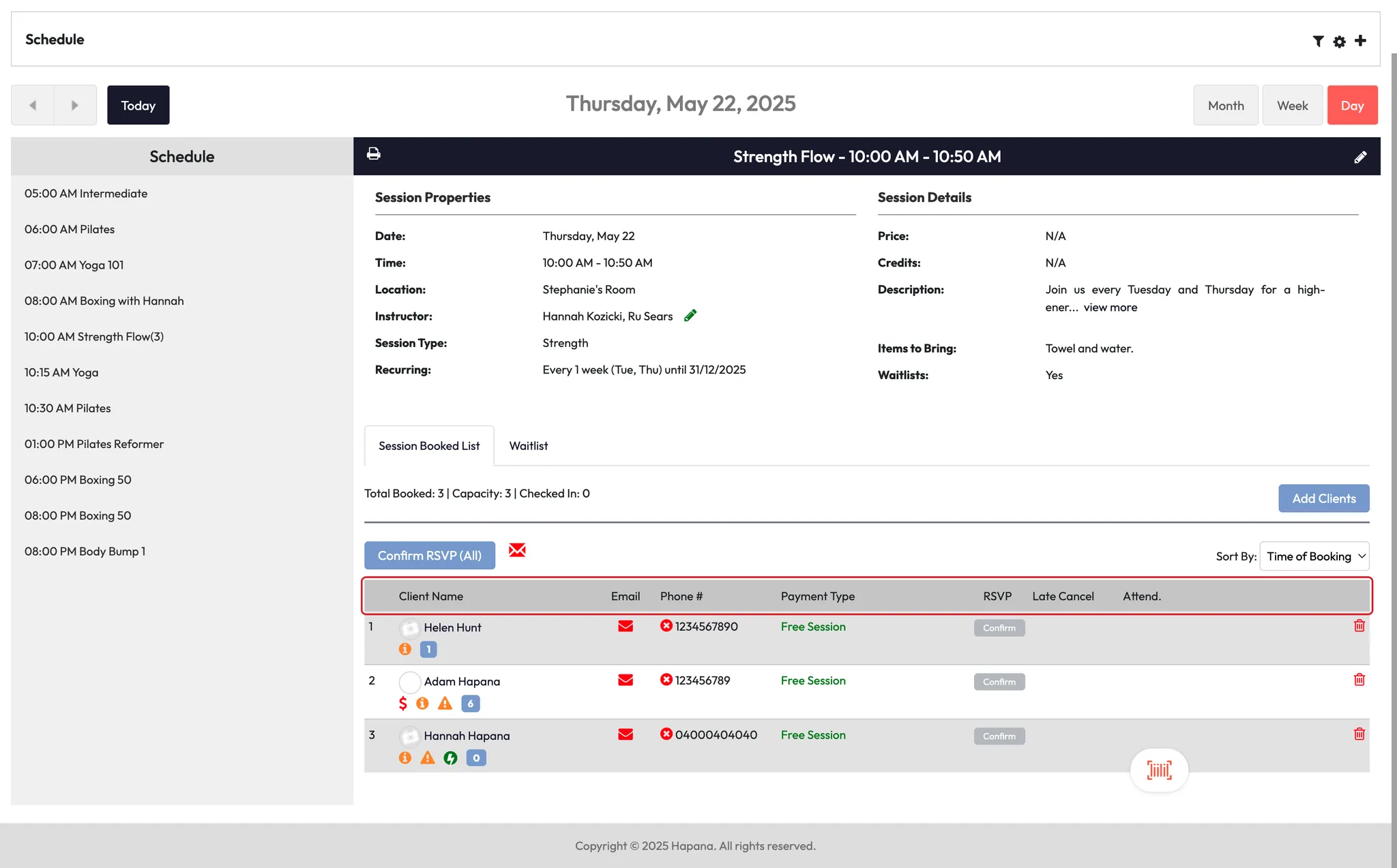Switch to Week view
Image resolution: width=1397 pixels, height=868 pixels.
tap(1292, 106)
